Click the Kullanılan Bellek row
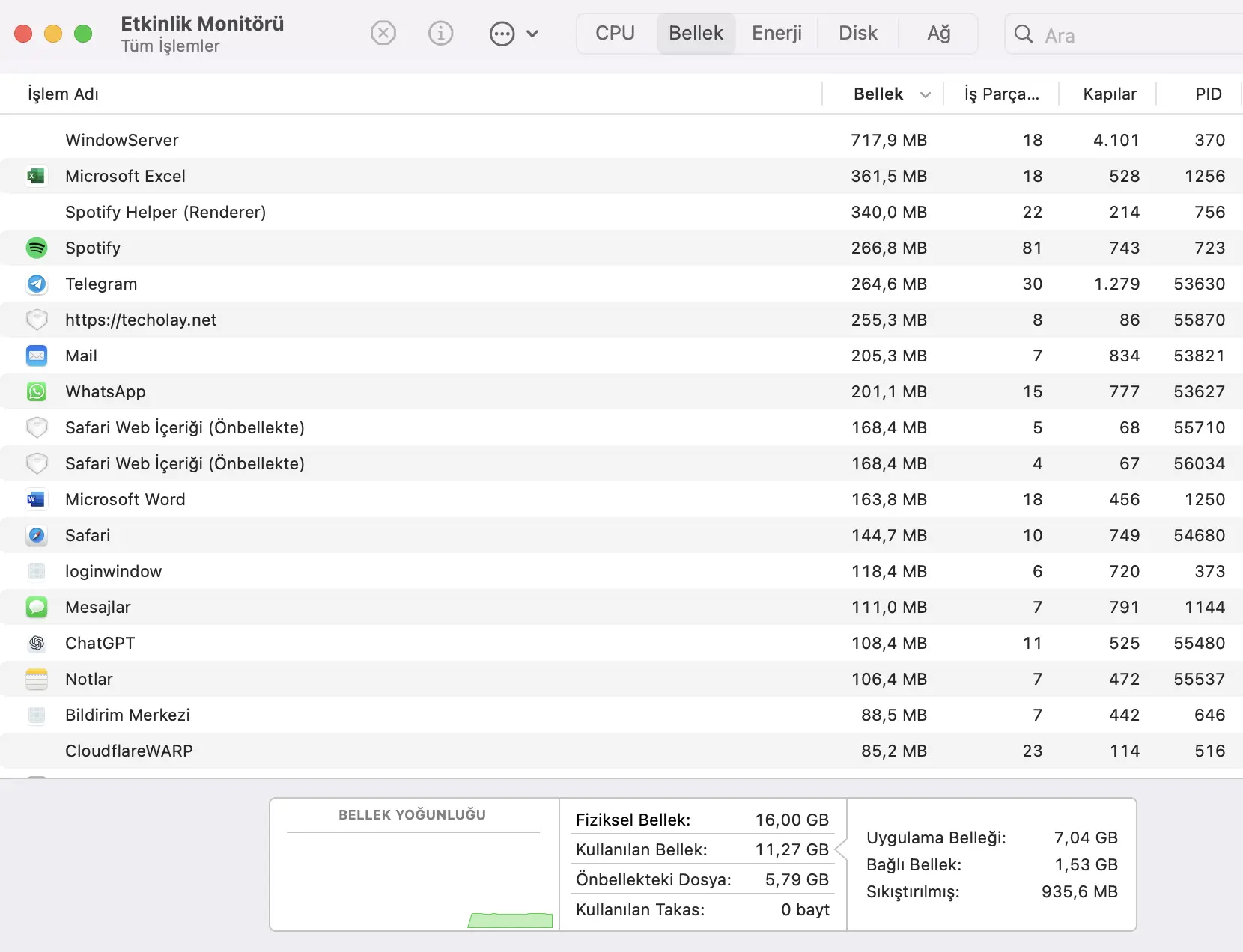Screen dimensions: 1243x952 coord(702,849)
